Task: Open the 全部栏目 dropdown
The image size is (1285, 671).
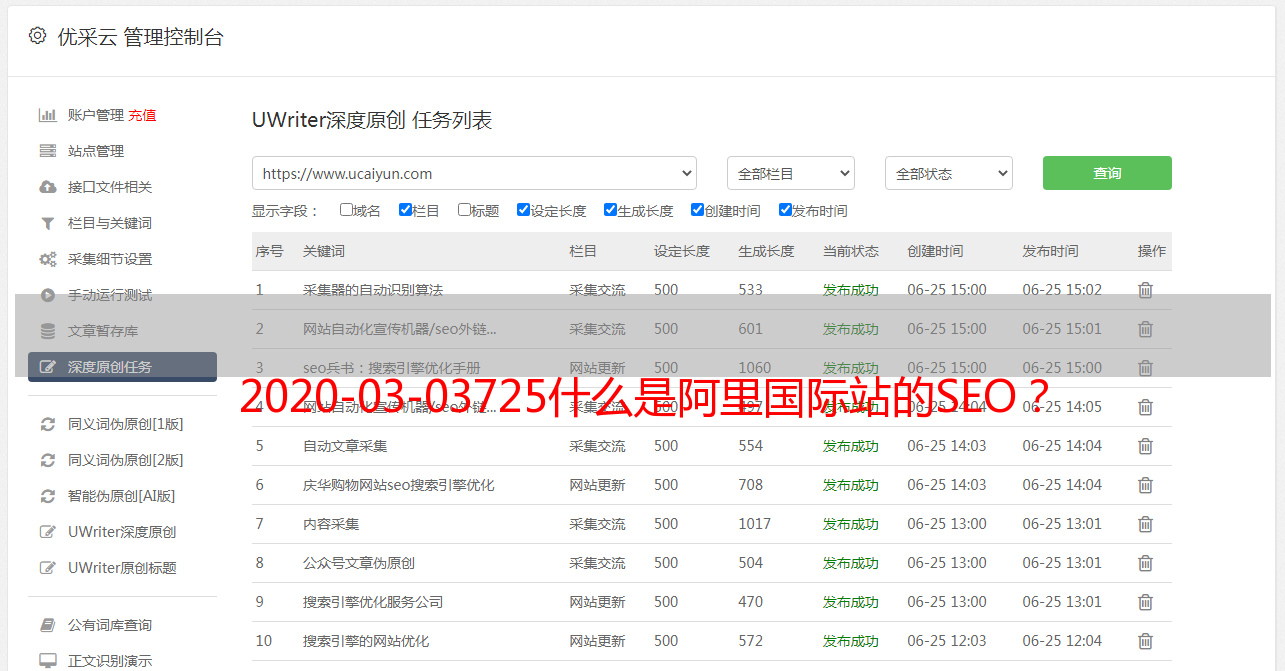Action: pos(791,173)
